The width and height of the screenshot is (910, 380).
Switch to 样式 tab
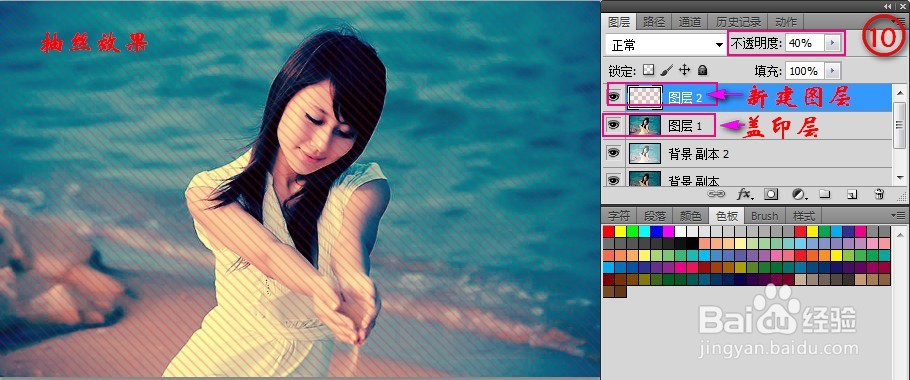point(804,216)
